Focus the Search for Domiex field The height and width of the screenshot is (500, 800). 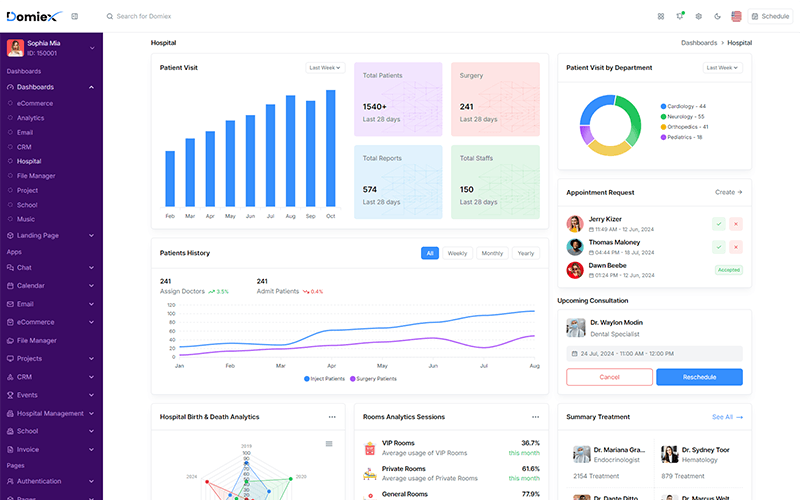[x=144, y=16]
